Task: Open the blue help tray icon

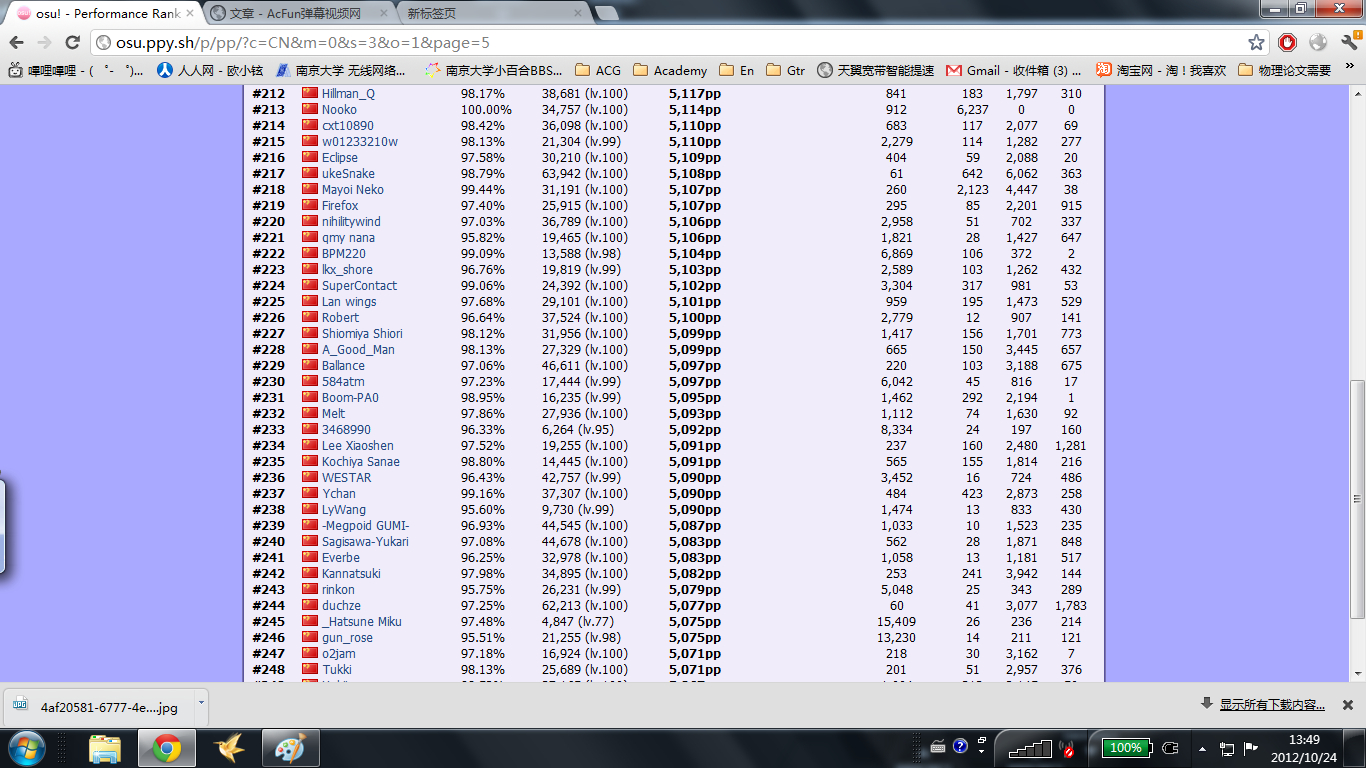Action: click(961, 746)
